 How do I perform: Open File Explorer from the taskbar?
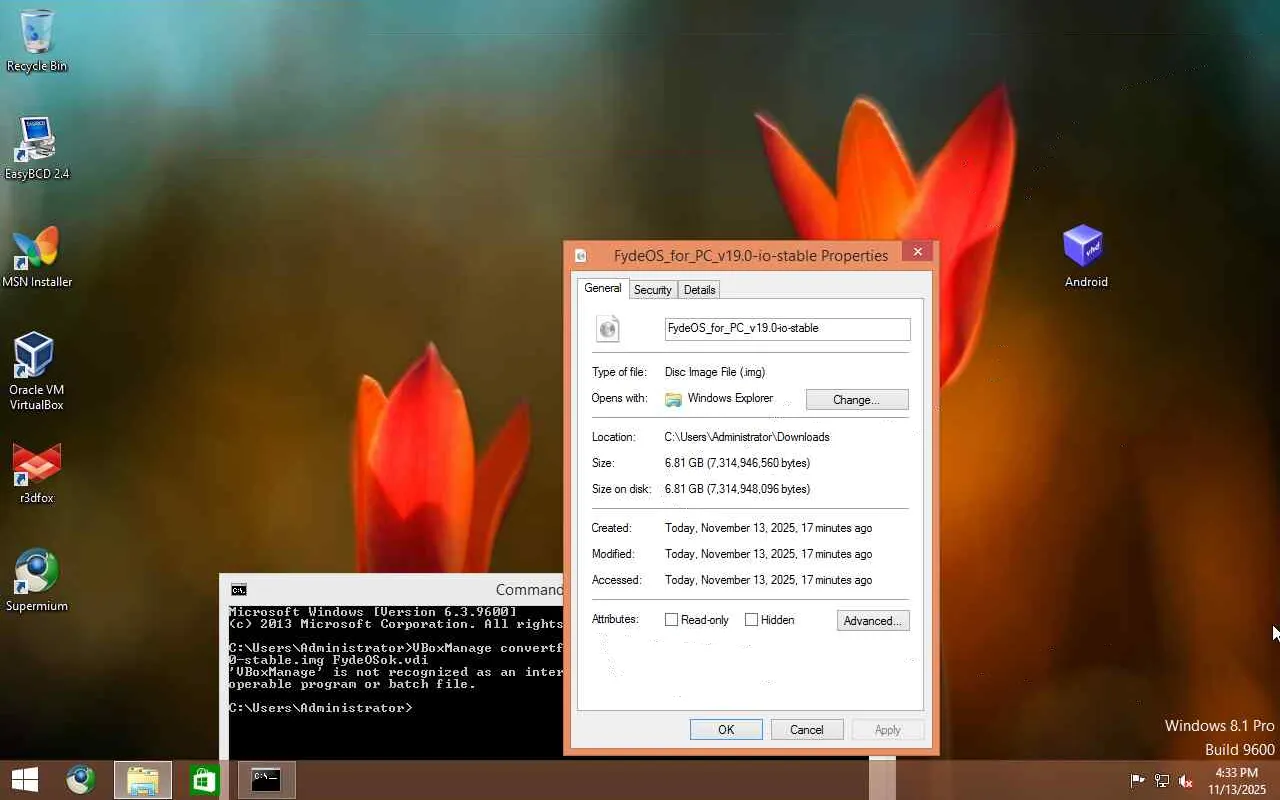click(143, 780)
